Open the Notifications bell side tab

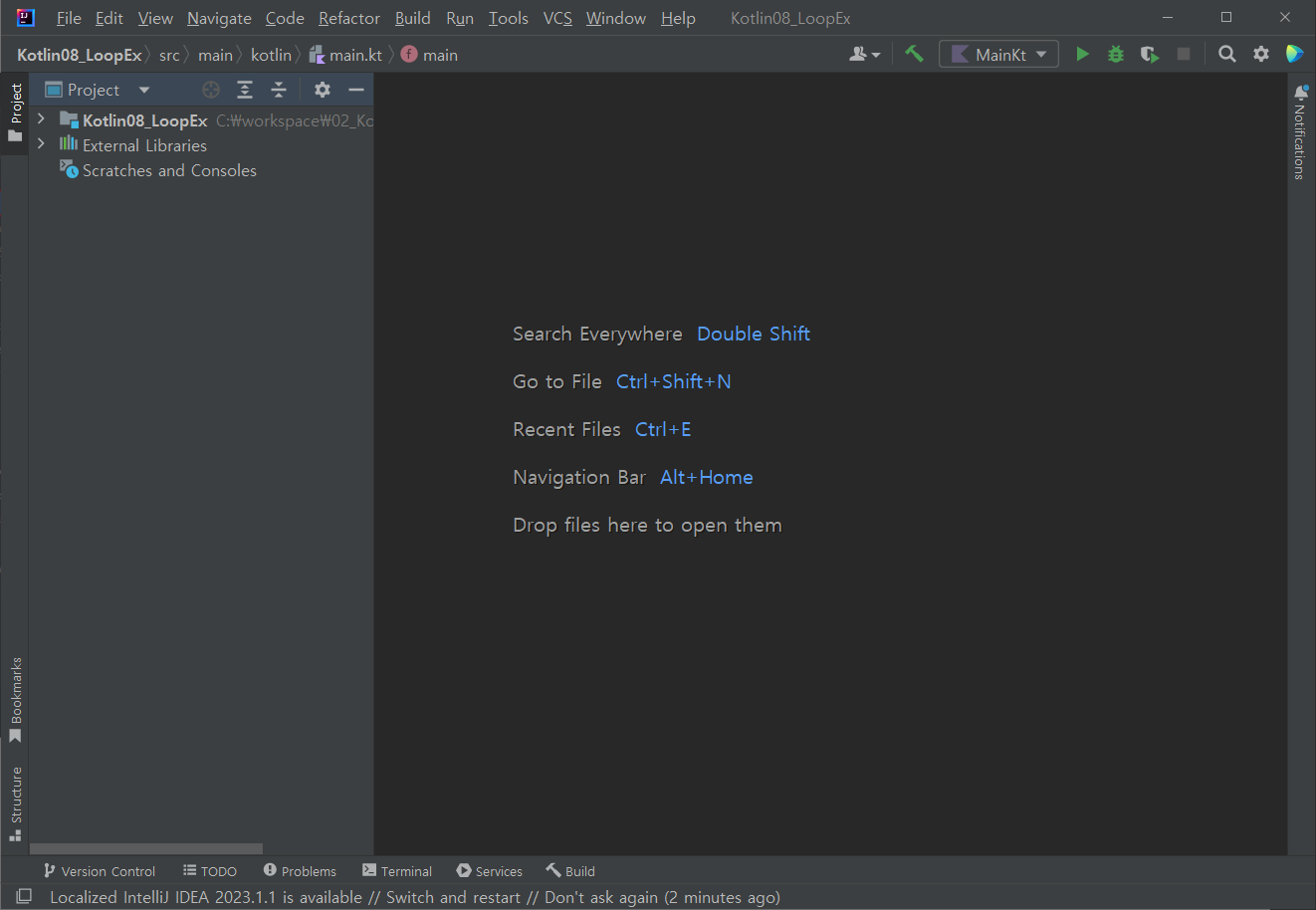1300,131
